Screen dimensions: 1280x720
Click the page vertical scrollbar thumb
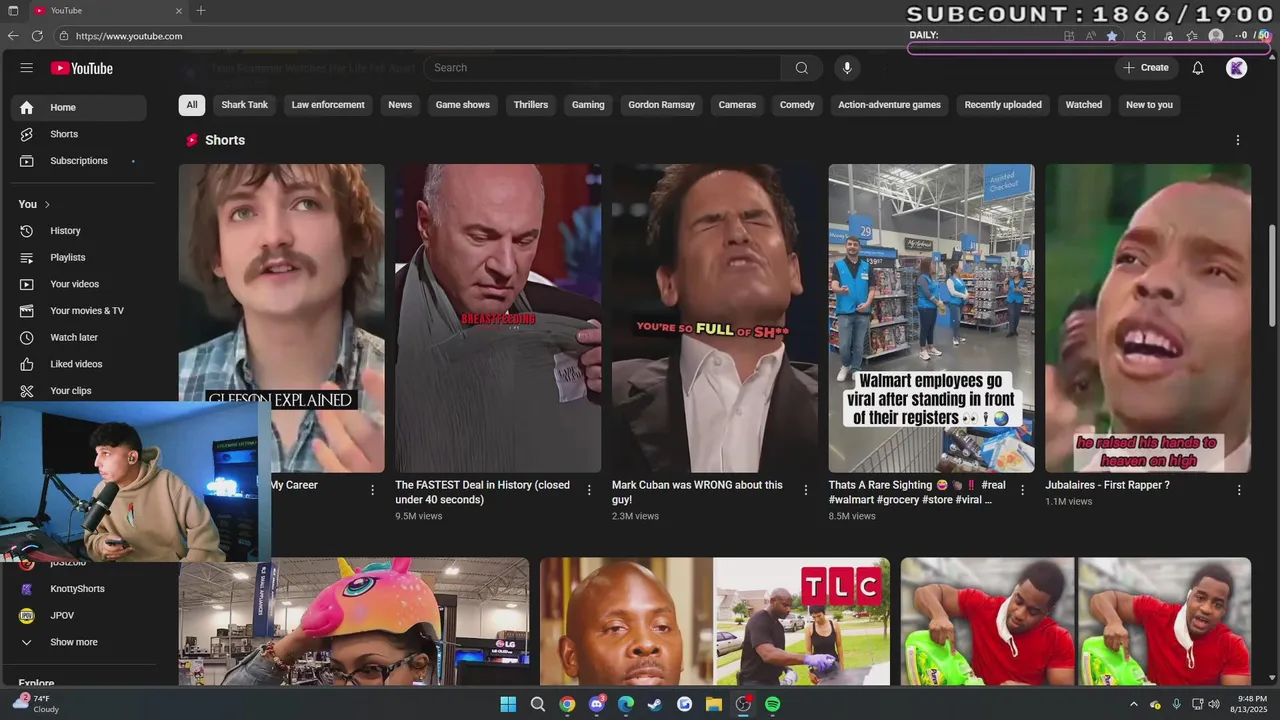click(x=1273, y=275)
